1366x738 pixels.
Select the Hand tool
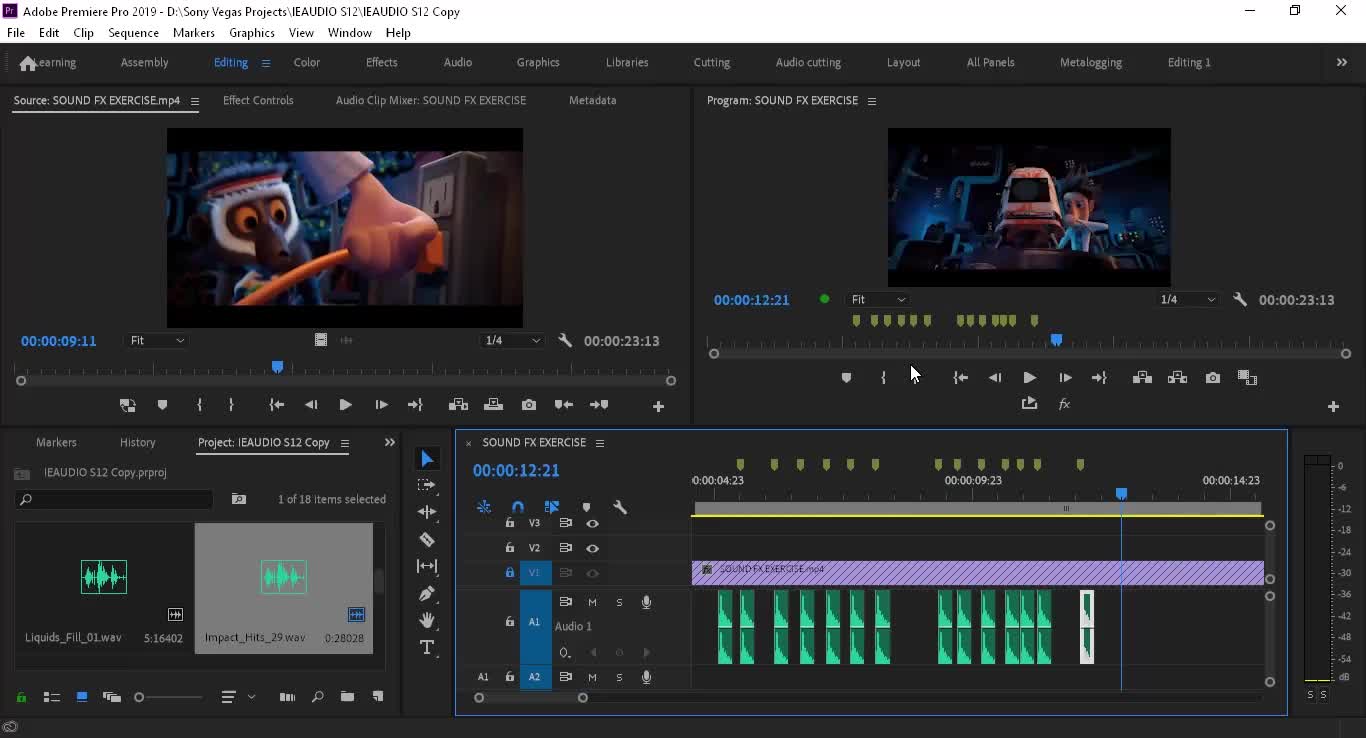427,620
